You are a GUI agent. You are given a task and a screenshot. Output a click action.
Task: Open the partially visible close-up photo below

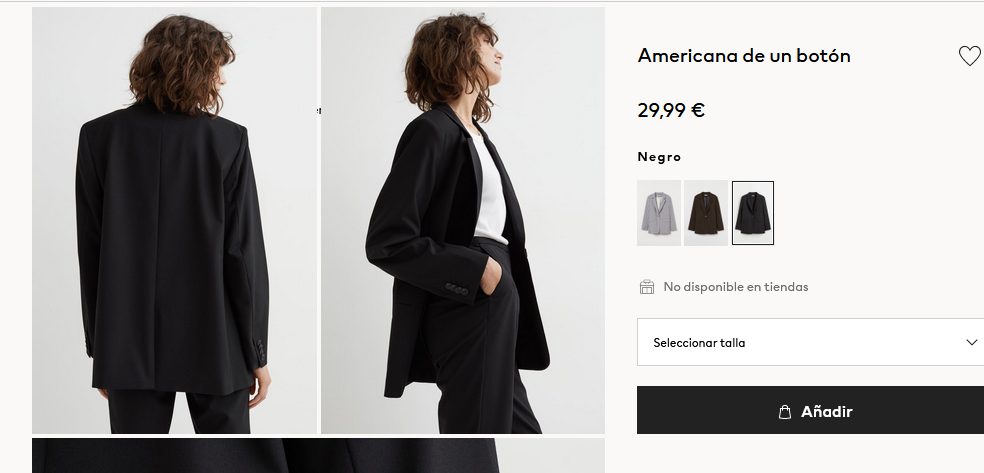[318, 455]
